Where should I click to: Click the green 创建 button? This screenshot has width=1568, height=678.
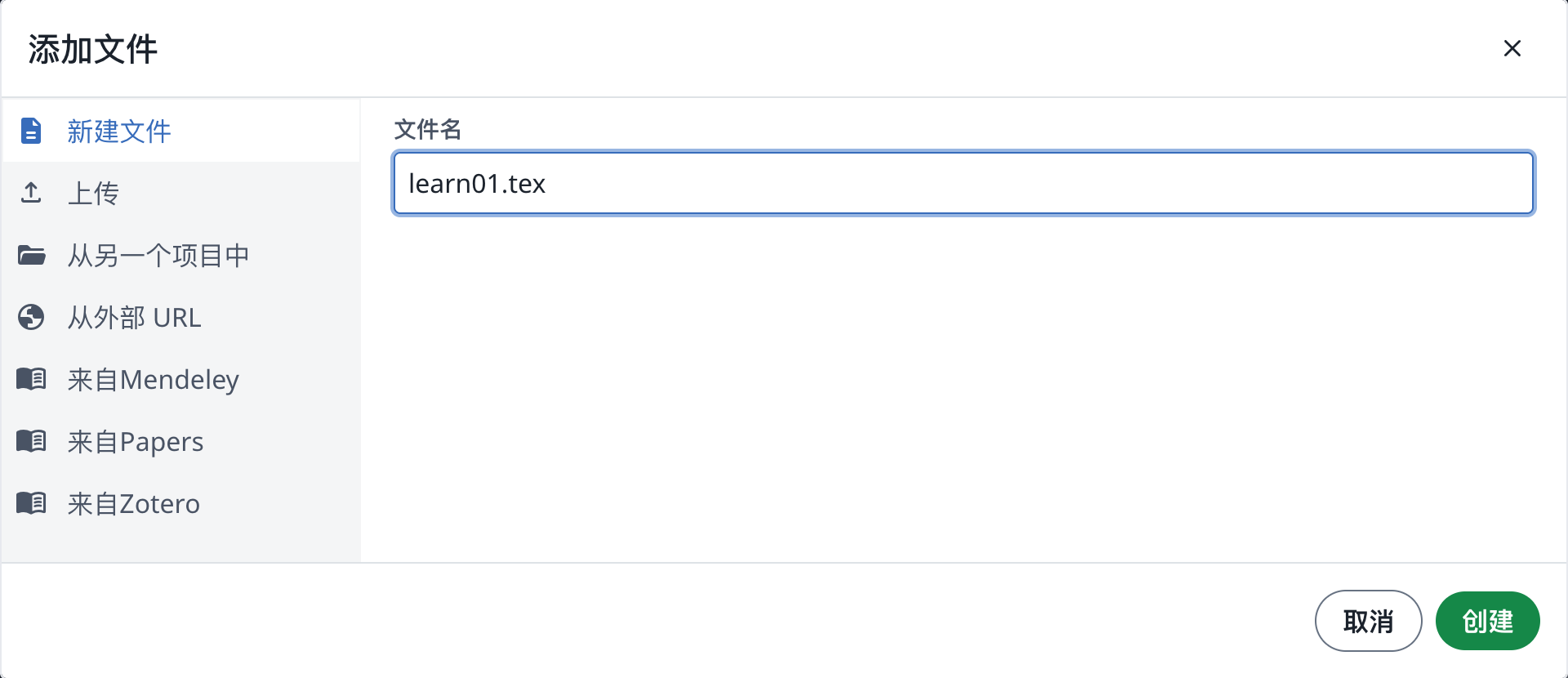coord(1488,621)
